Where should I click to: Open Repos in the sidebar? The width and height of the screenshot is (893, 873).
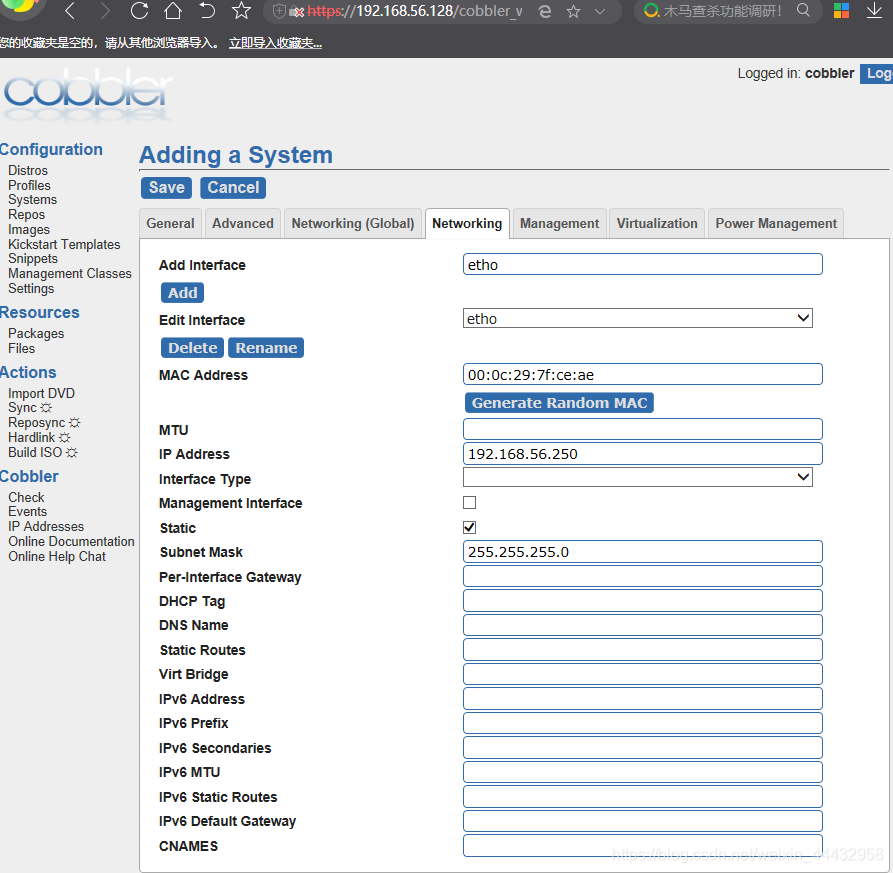point(26,215)
